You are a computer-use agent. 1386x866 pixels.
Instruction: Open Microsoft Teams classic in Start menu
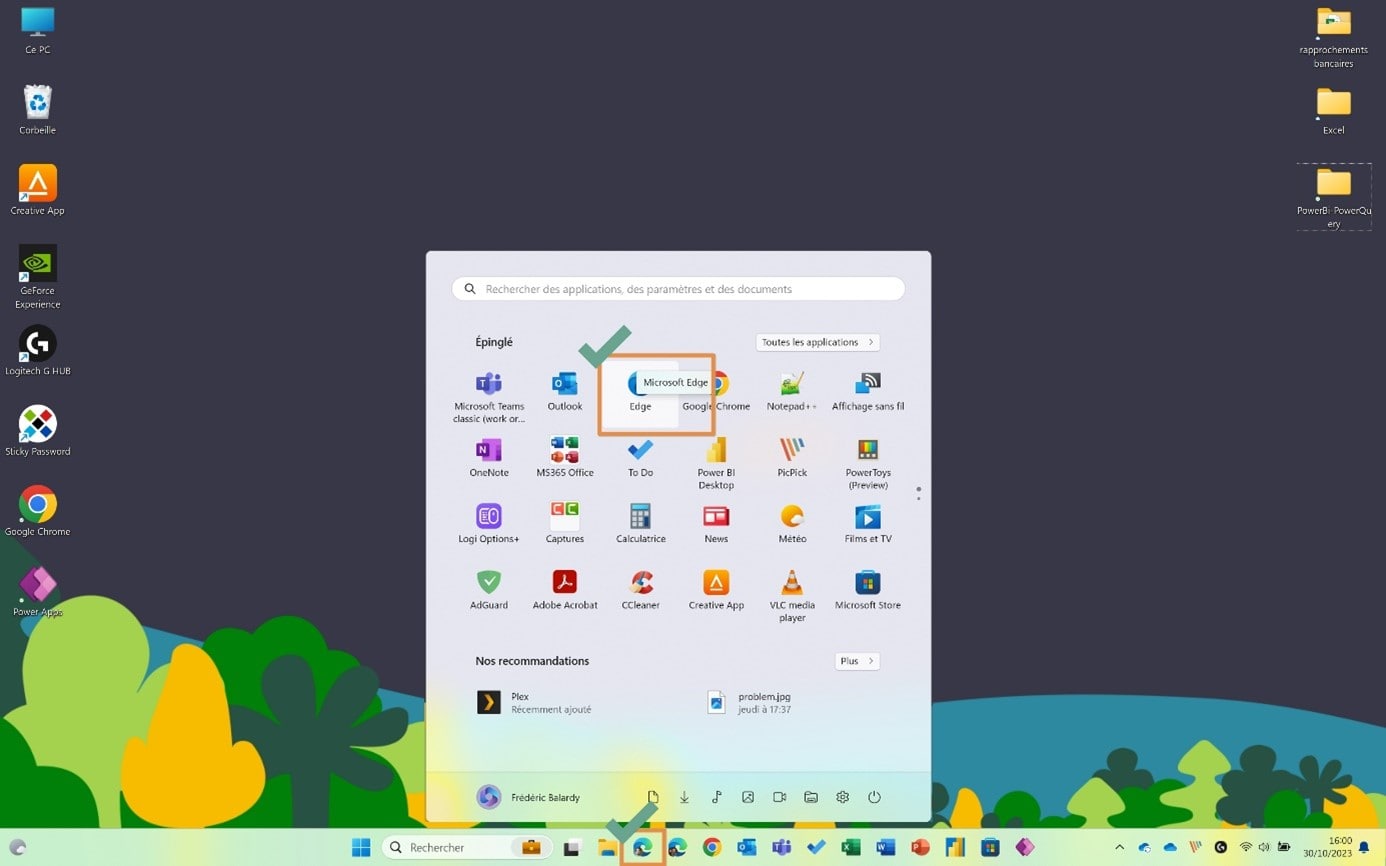point(489,396)
